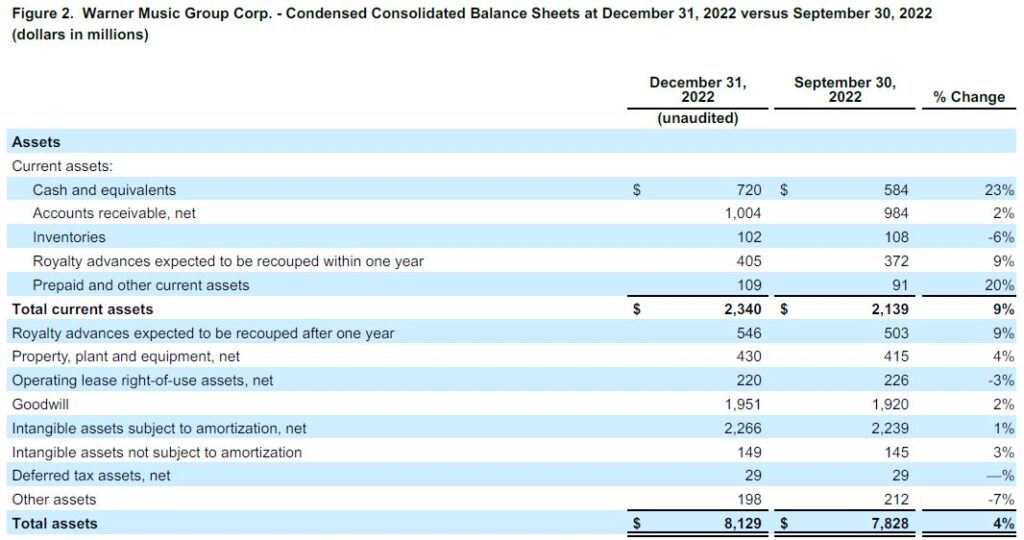Click the value 1,004
Image resolution: width=1024 pixels, height=540 pixels.
pyautogui.click(x=743, y=214)
